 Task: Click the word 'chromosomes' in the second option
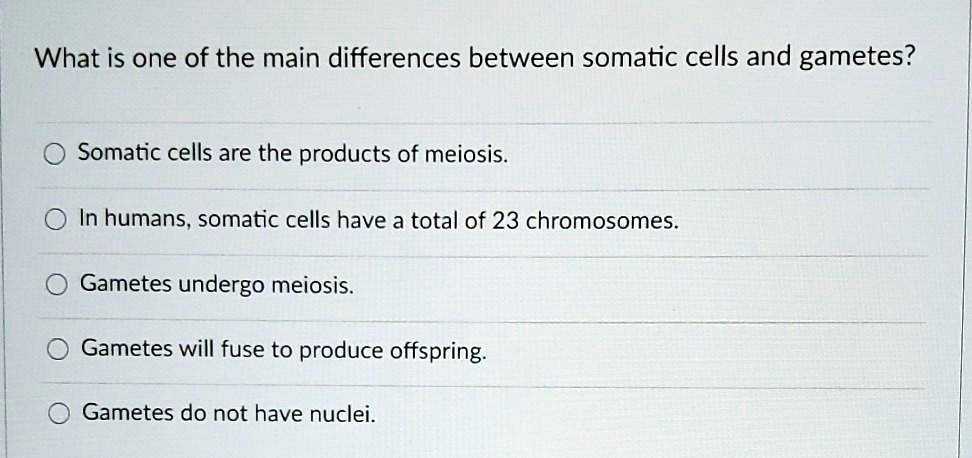[601, 221]
